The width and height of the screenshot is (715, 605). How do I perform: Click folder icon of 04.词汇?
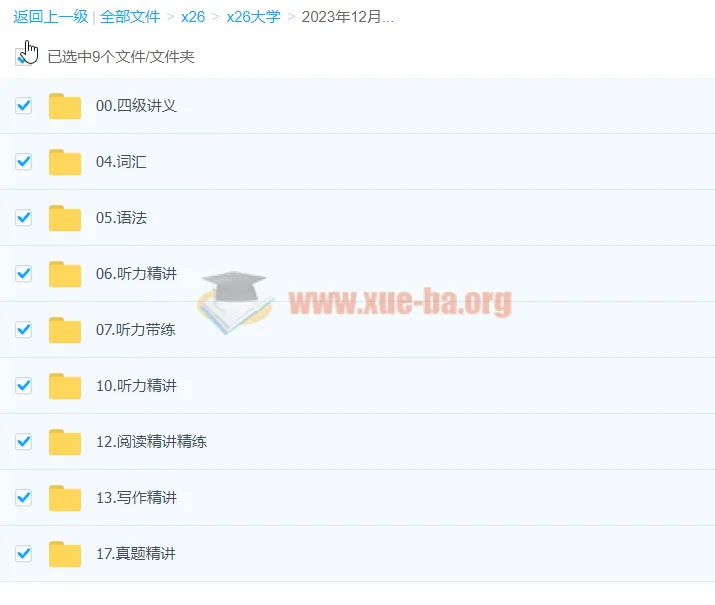point(65,162)
